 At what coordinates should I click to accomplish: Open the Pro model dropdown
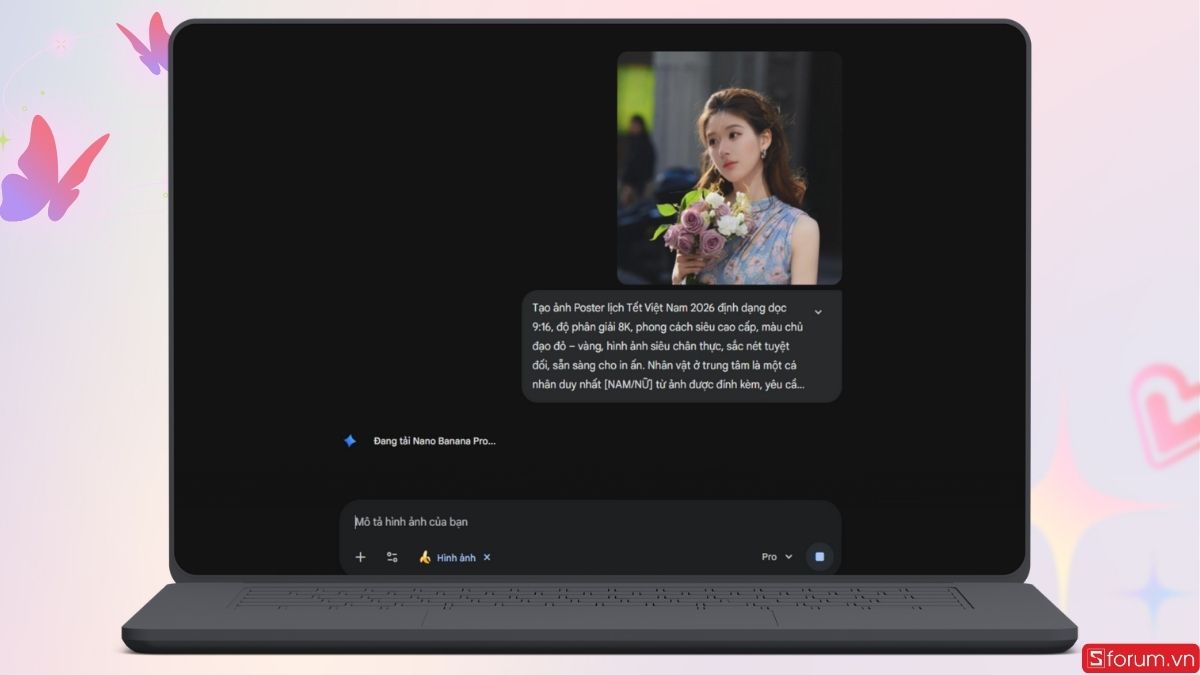click(777, 557)
